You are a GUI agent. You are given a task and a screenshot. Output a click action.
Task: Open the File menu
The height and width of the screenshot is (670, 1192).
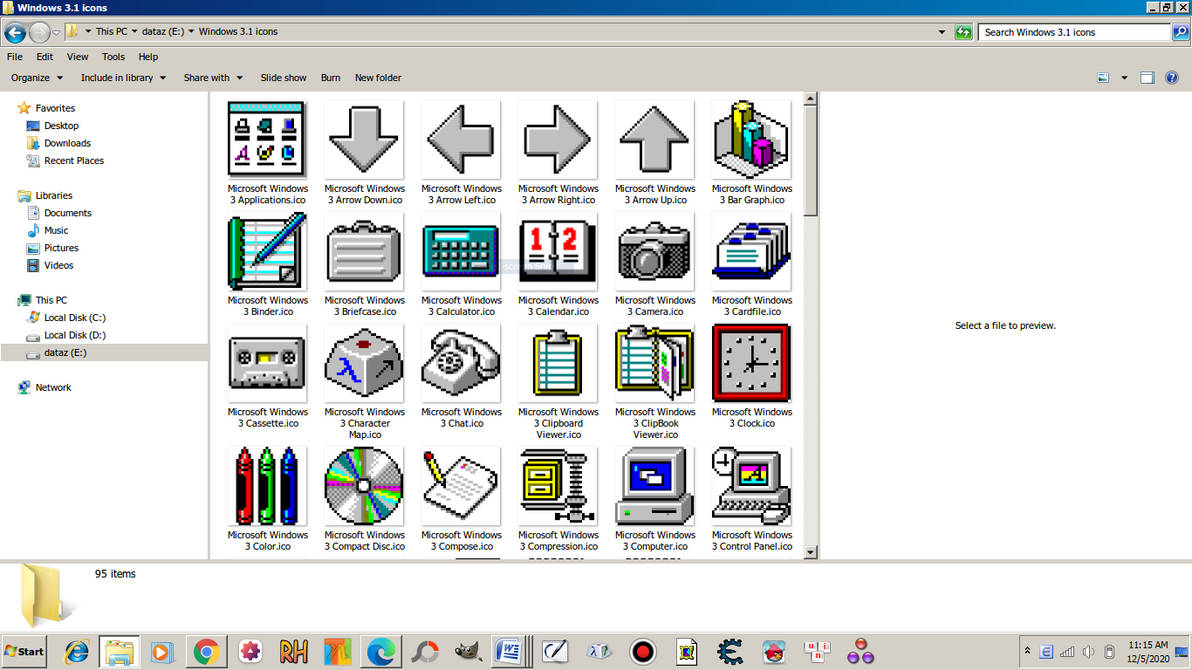14,57
